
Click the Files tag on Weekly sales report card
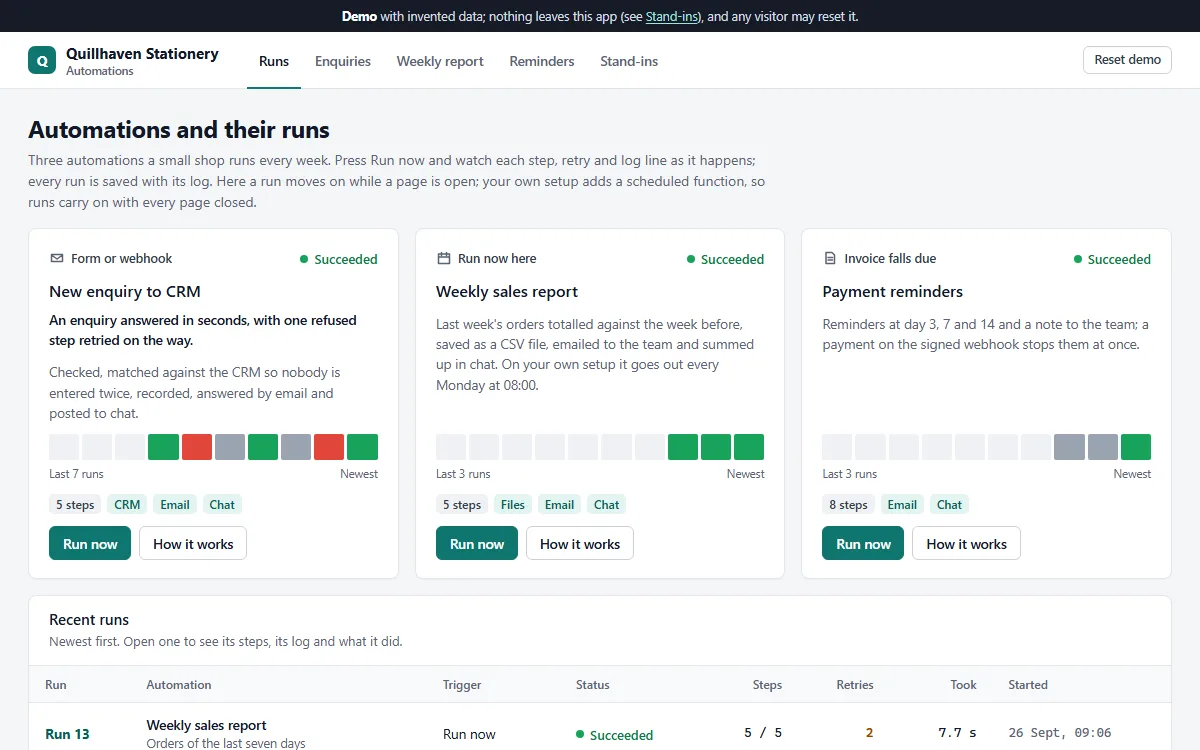(513, 505)
